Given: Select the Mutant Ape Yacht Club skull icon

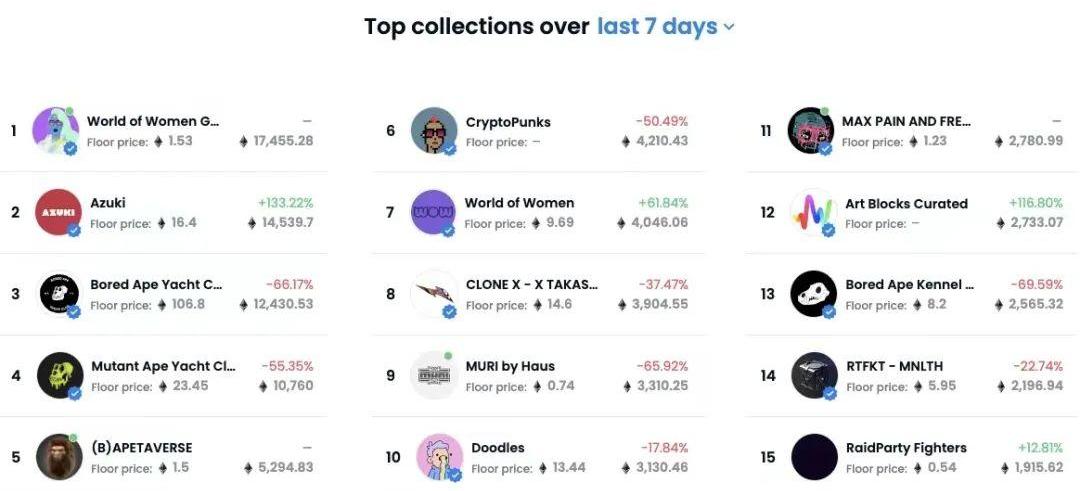Looking at the screenshot, I should point(60,375).
